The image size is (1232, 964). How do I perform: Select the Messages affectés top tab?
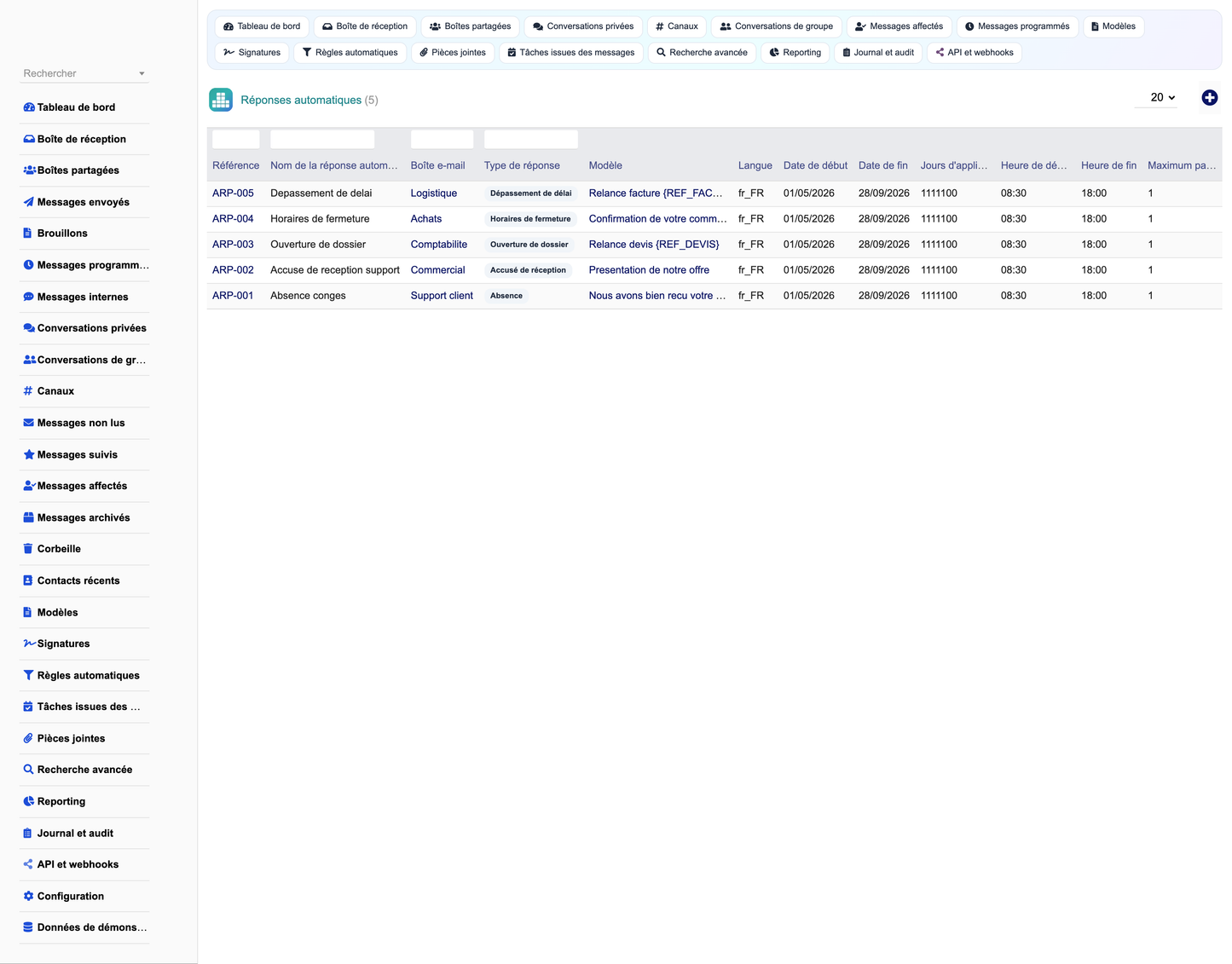(x=899, y=26)
